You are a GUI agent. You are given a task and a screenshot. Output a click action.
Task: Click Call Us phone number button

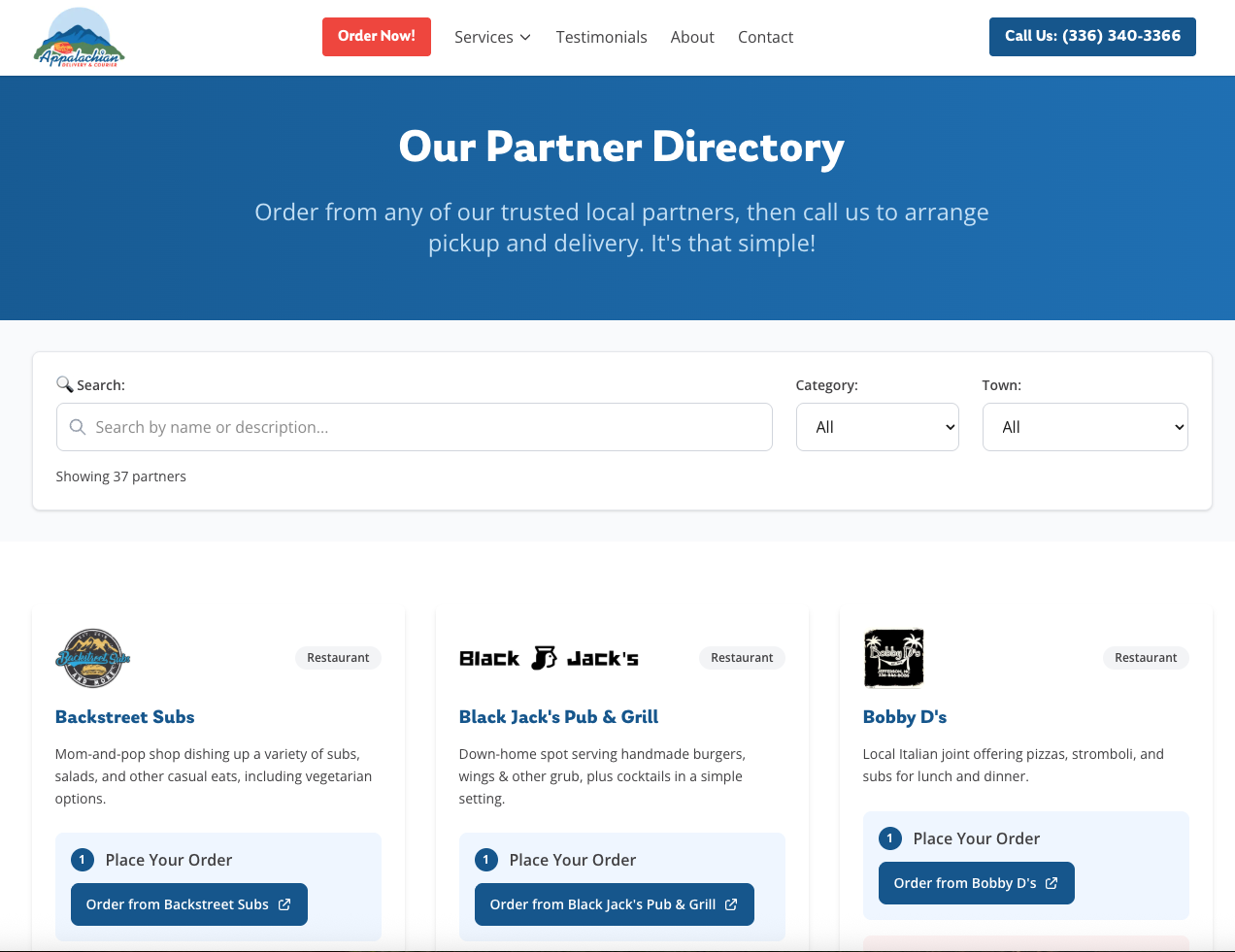point(1092,37)
